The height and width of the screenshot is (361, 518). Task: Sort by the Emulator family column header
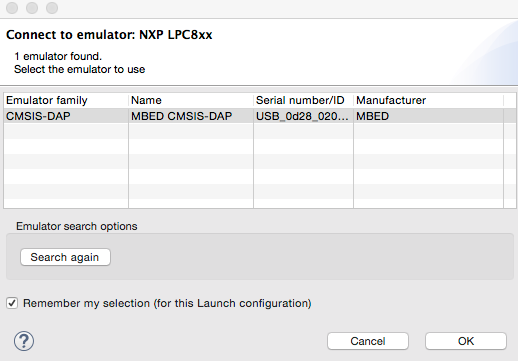[x=66, y=100]
